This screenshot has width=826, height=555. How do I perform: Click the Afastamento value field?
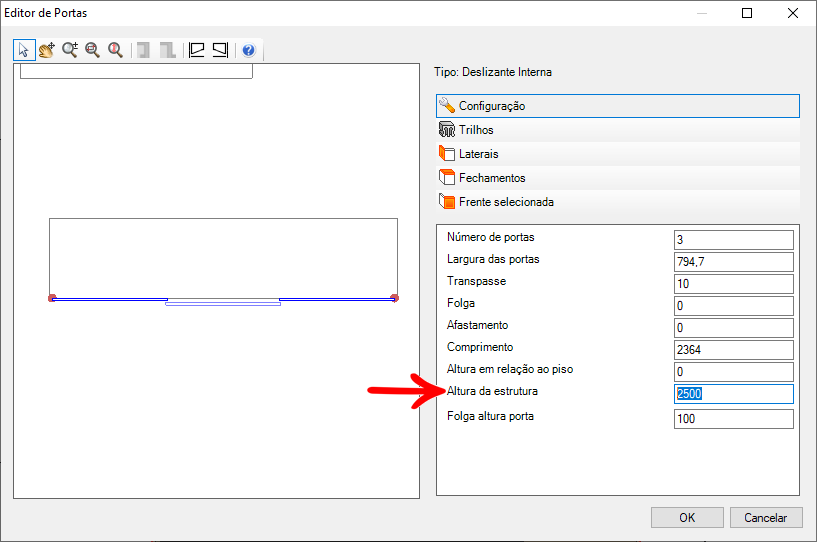733,328
